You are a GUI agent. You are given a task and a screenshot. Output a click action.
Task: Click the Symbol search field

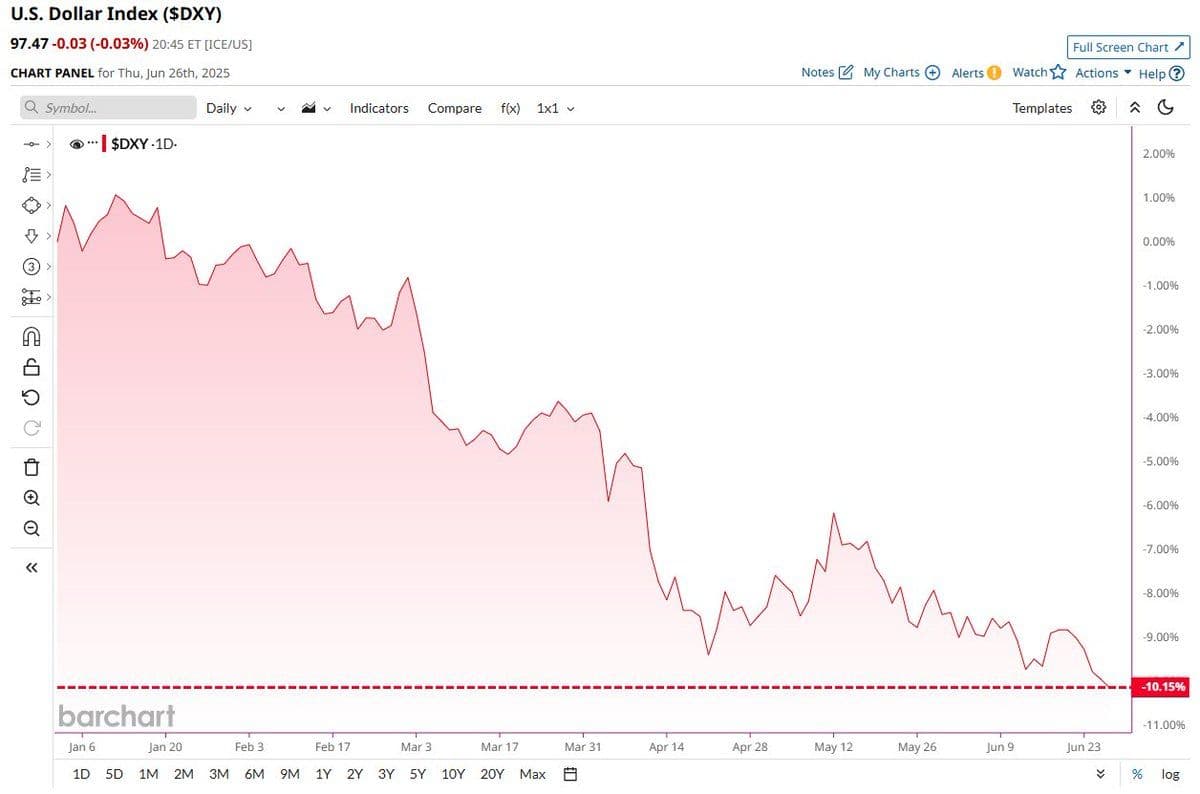108,108
